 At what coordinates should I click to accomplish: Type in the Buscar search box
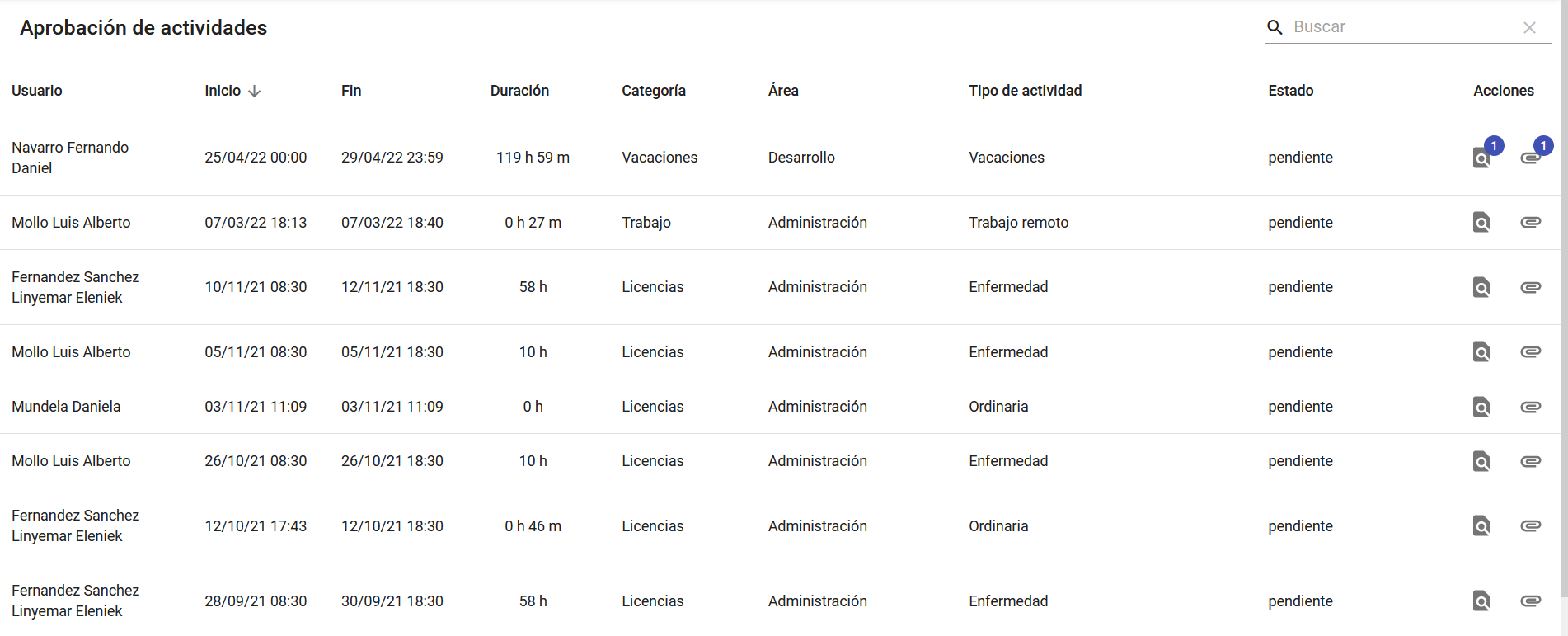click(1401, 27)
